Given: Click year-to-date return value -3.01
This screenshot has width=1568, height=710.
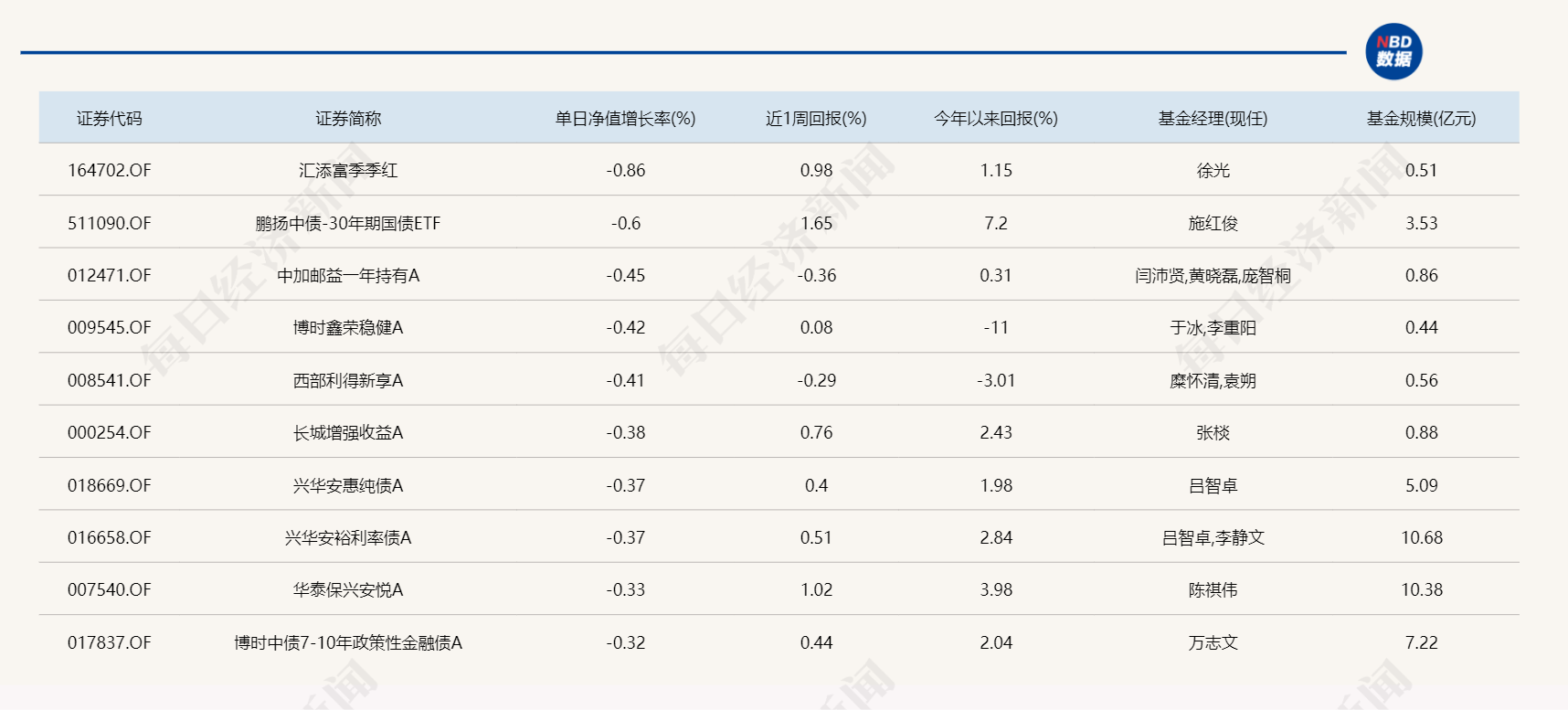Looking at the screenshot, I should (996, 380).
